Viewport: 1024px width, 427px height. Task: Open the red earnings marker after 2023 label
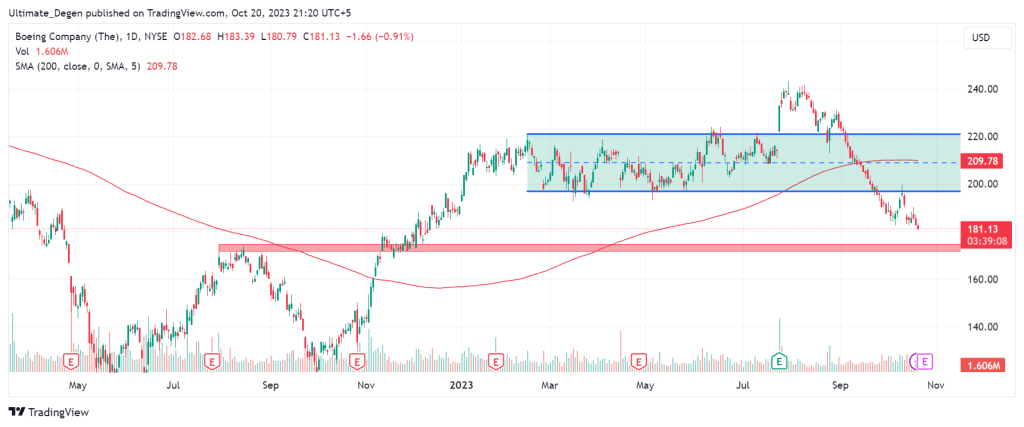496,360
